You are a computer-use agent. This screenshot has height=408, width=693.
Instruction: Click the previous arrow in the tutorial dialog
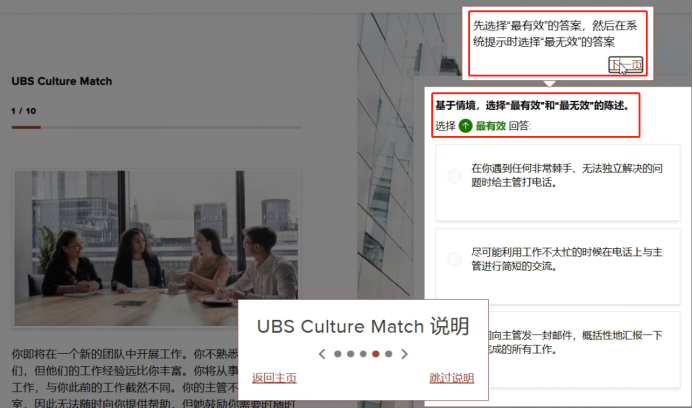point(322,354)
